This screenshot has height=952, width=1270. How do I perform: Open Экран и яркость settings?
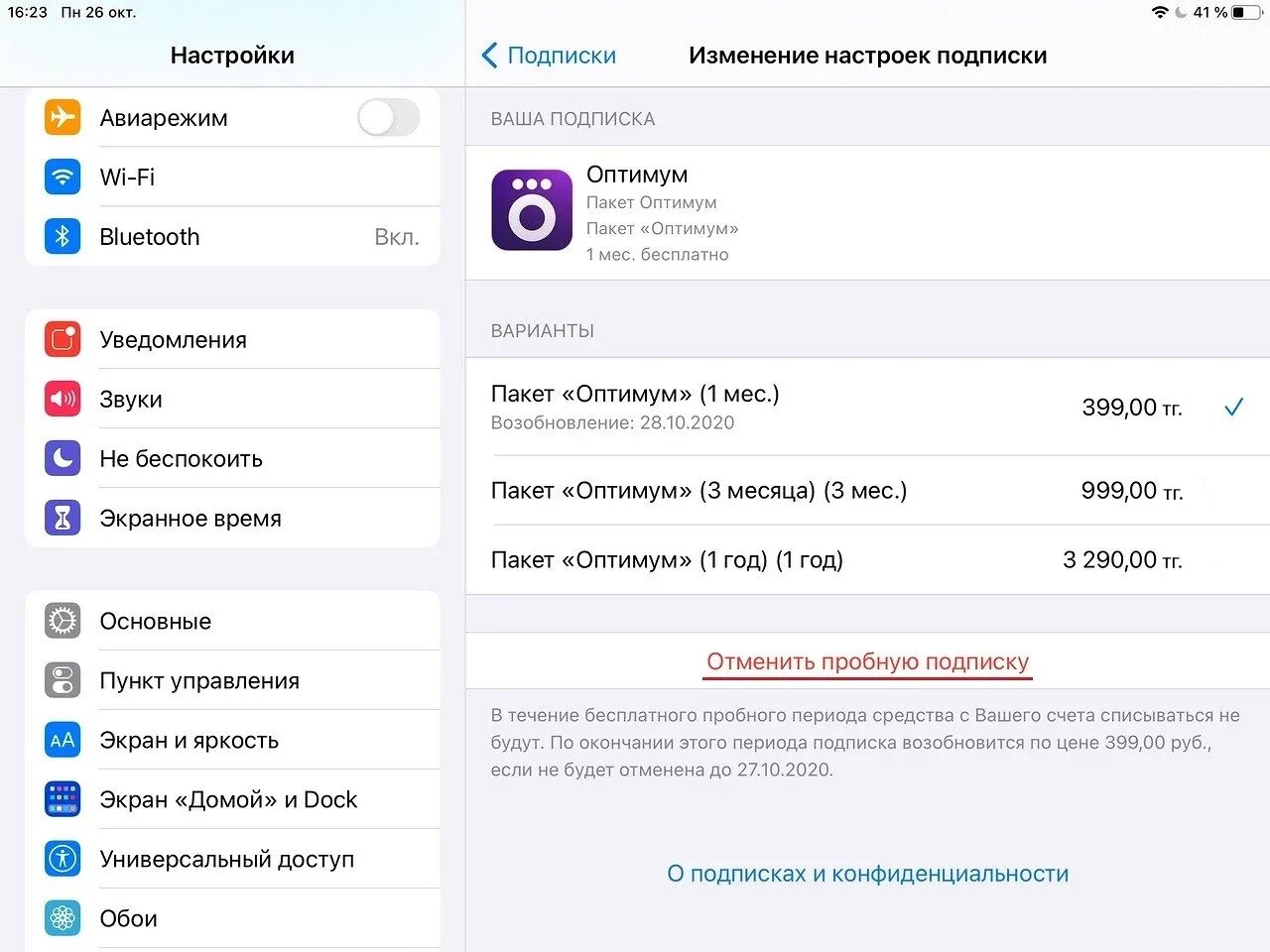click(x=190, y=740)
